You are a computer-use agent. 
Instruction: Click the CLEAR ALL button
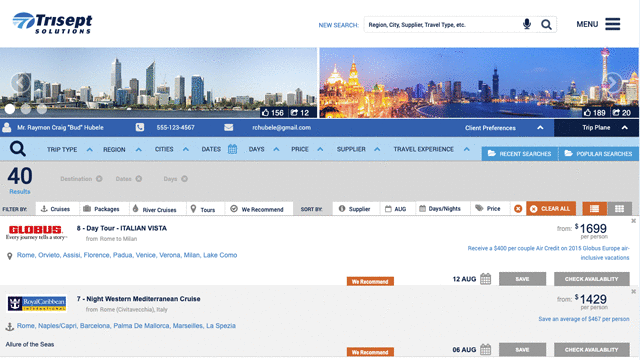click(551, 209)
